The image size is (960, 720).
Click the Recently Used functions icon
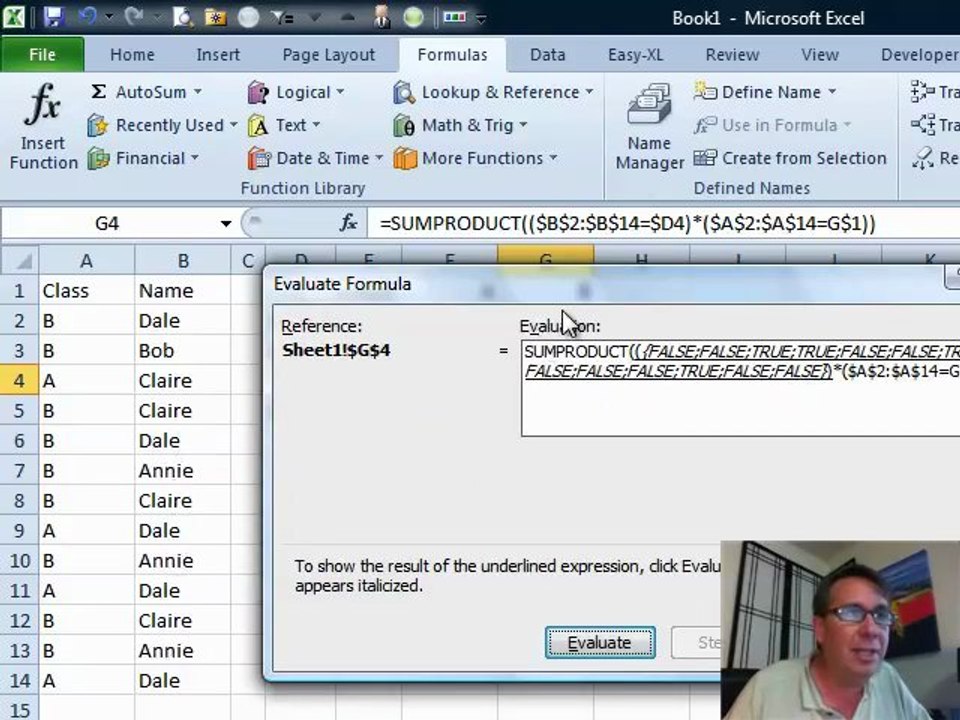(98, 125)
